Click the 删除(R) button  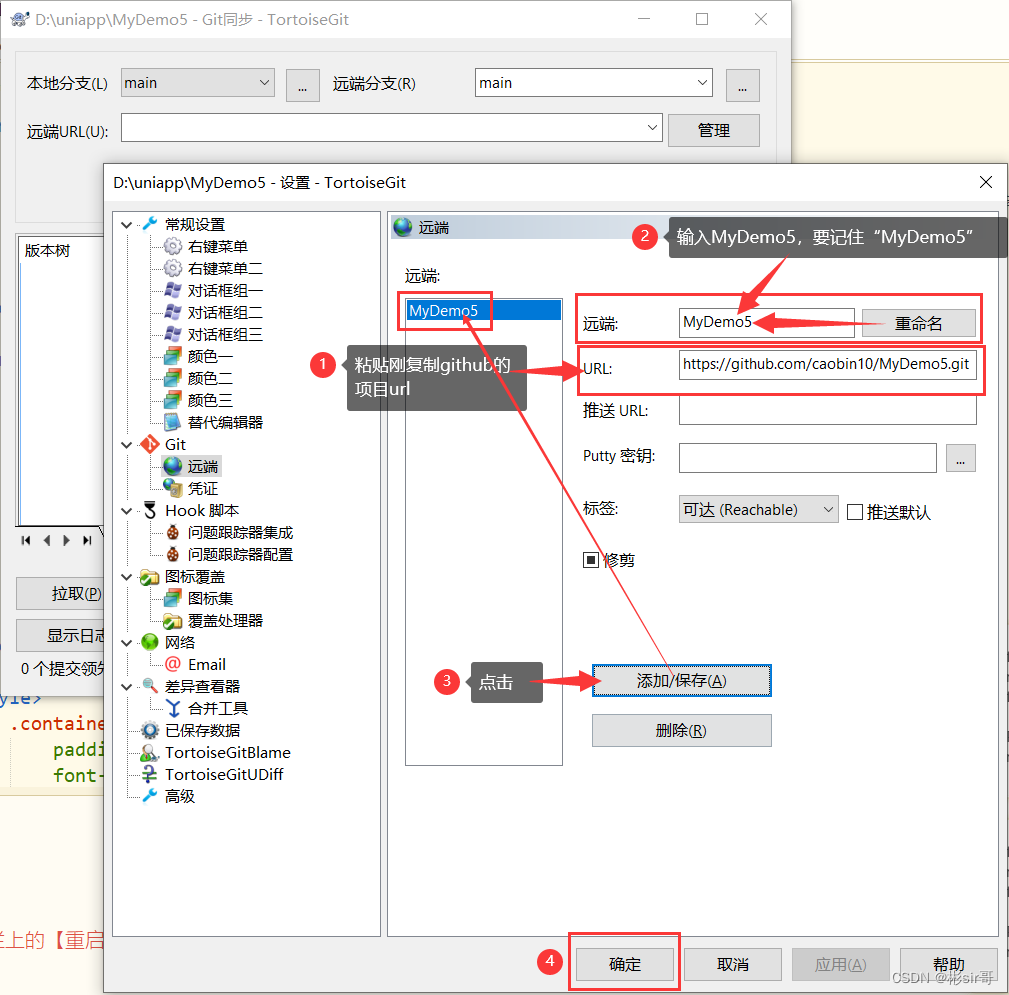(x=681, y=730)
